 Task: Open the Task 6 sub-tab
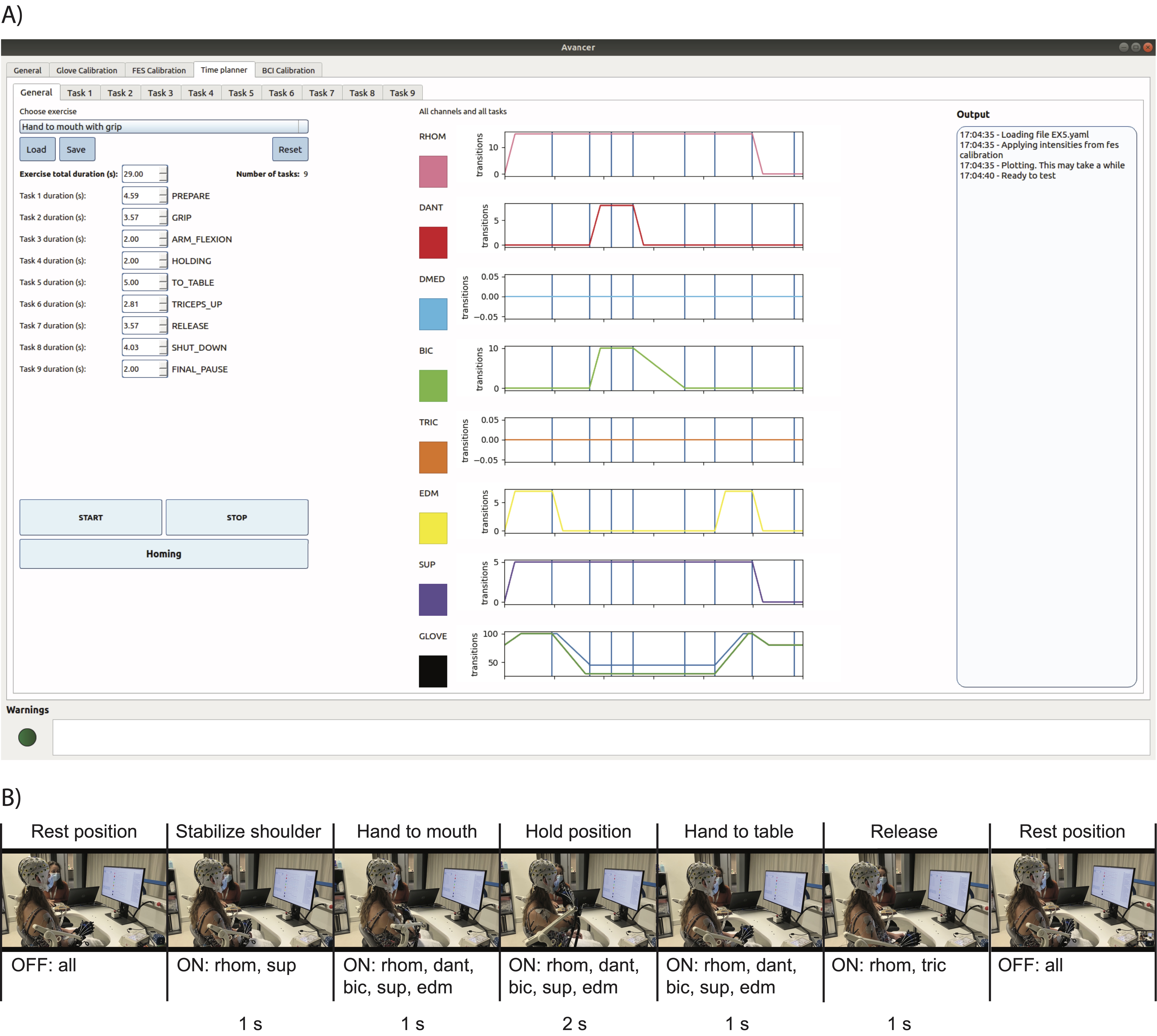coord(282,93)
